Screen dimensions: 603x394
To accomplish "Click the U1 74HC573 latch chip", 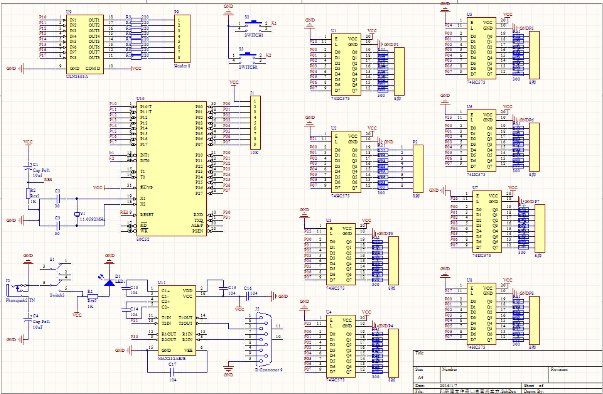I will point(346,64).
